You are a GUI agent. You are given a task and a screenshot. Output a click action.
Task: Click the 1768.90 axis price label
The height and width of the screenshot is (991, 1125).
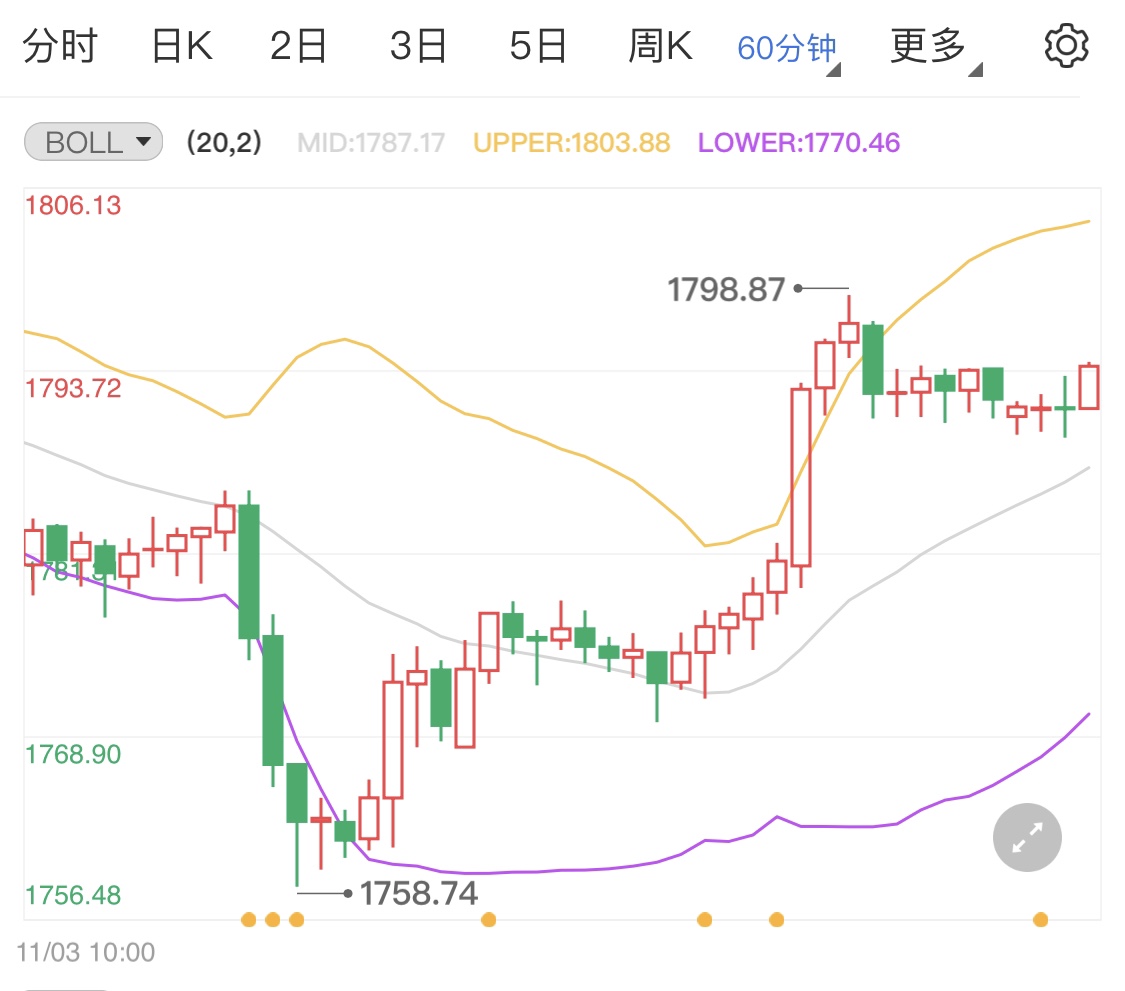click(x=73, y=755)
